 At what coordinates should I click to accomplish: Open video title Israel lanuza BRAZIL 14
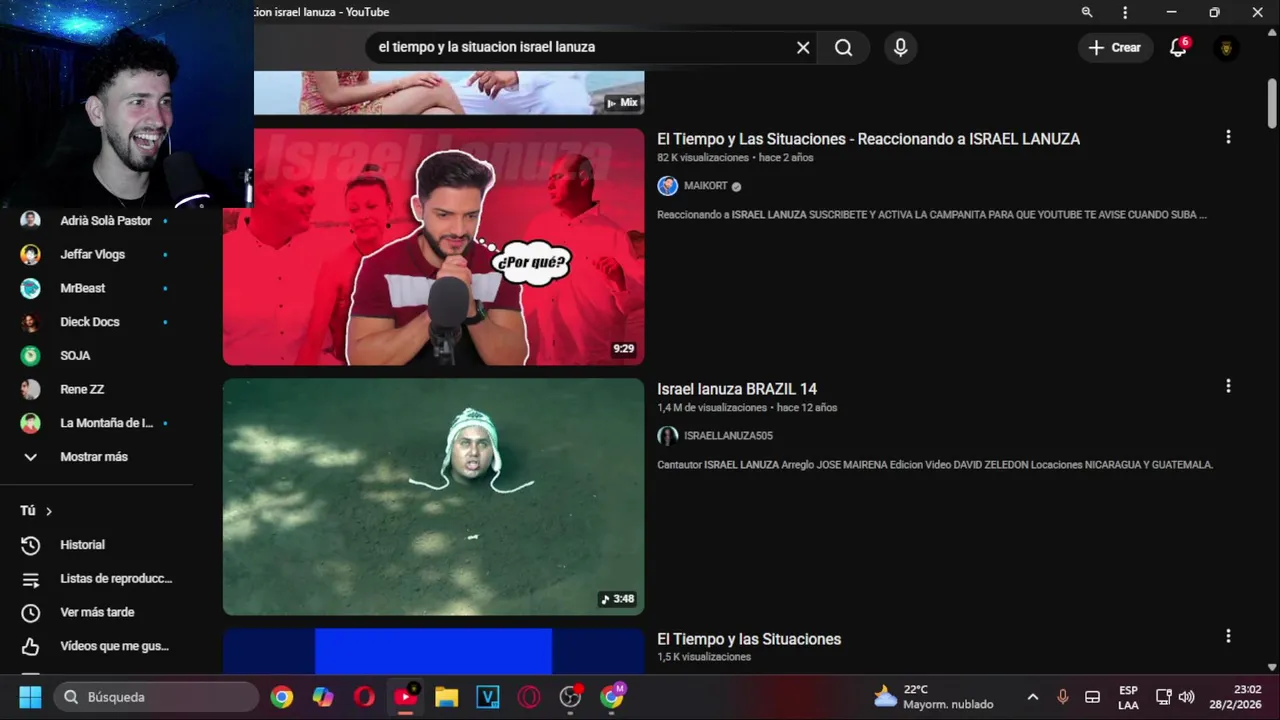point(737,389)
